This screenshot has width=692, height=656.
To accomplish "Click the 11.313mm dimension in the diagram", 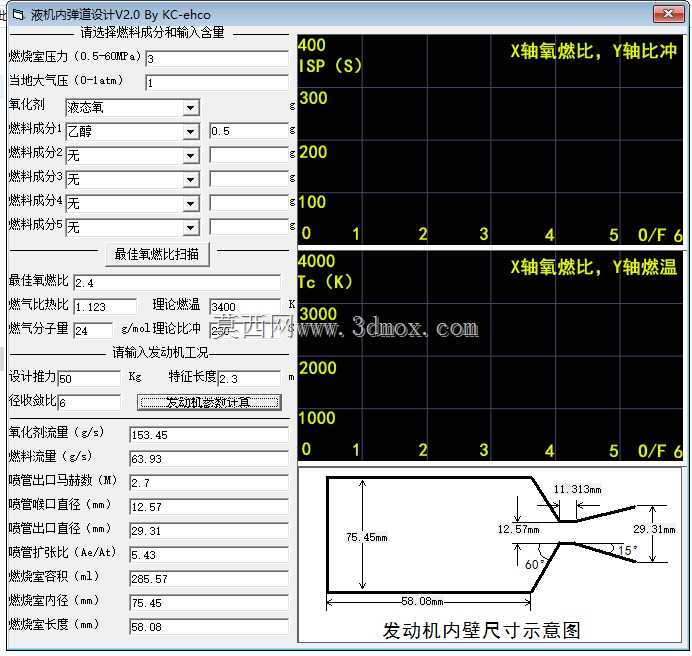I will (577, 489).
